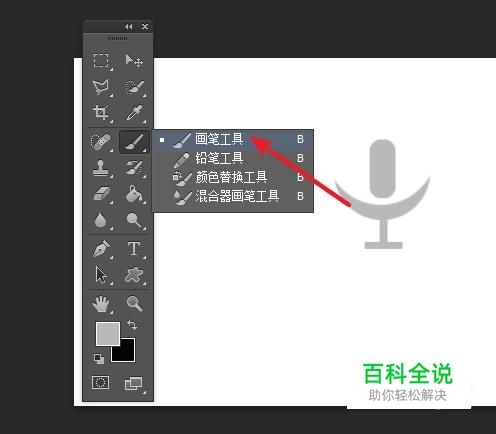Screen dimensions: 496x434
Task: Select the Rectangular Marquee tool
Action: coord(101,61)
